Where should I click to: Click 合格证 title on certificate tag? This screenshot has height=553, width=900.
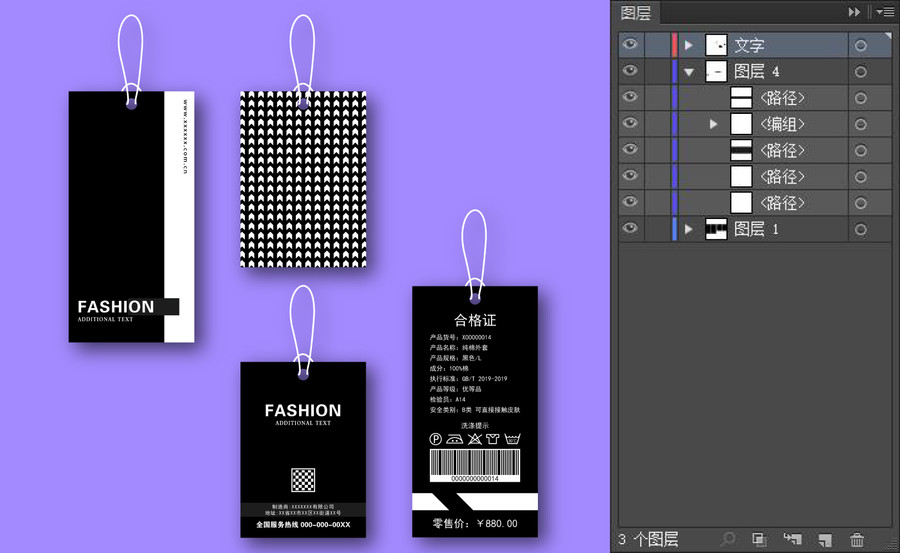[475, 320]
